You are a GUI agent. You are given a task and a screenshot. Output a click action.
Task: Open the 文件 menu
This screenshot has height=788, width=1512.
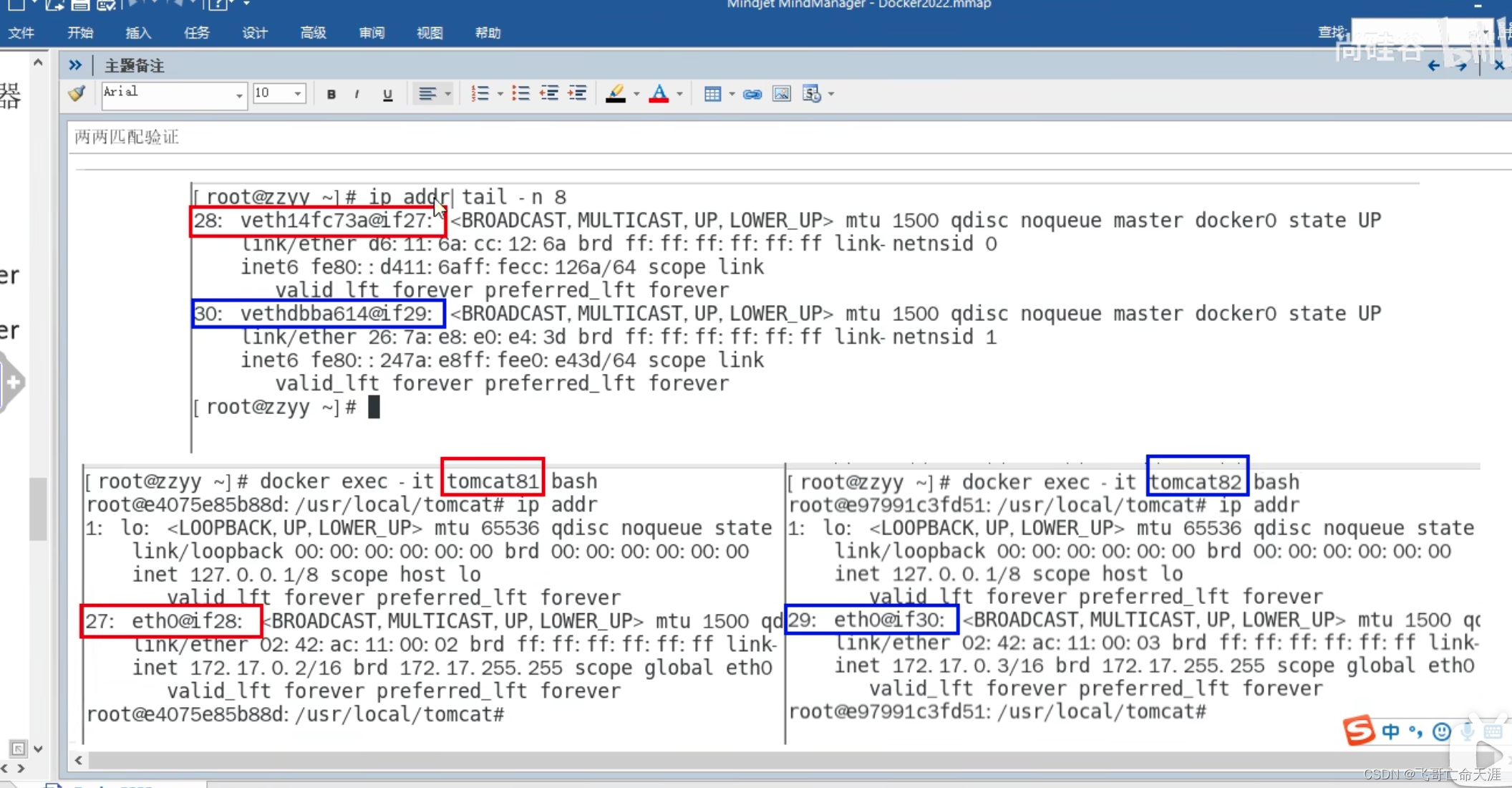(22, 33)
